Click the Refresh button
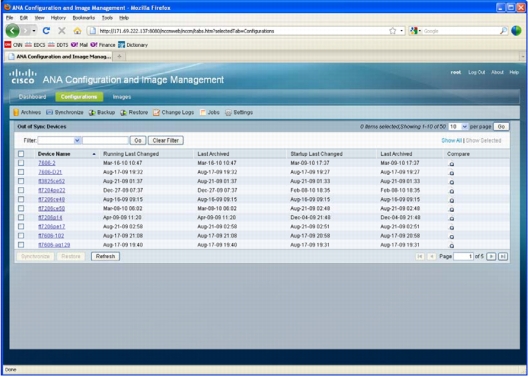Viewport: 529px width, 377px height. (105, 257)
